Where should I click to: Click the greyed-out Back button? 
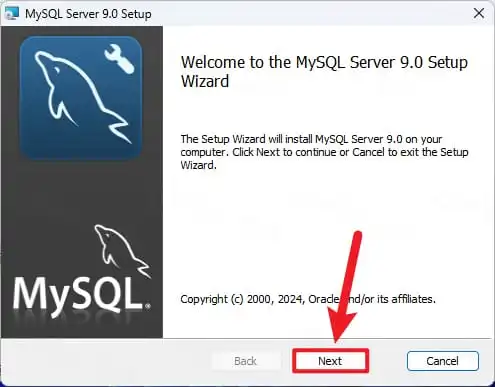click(246, 361)
